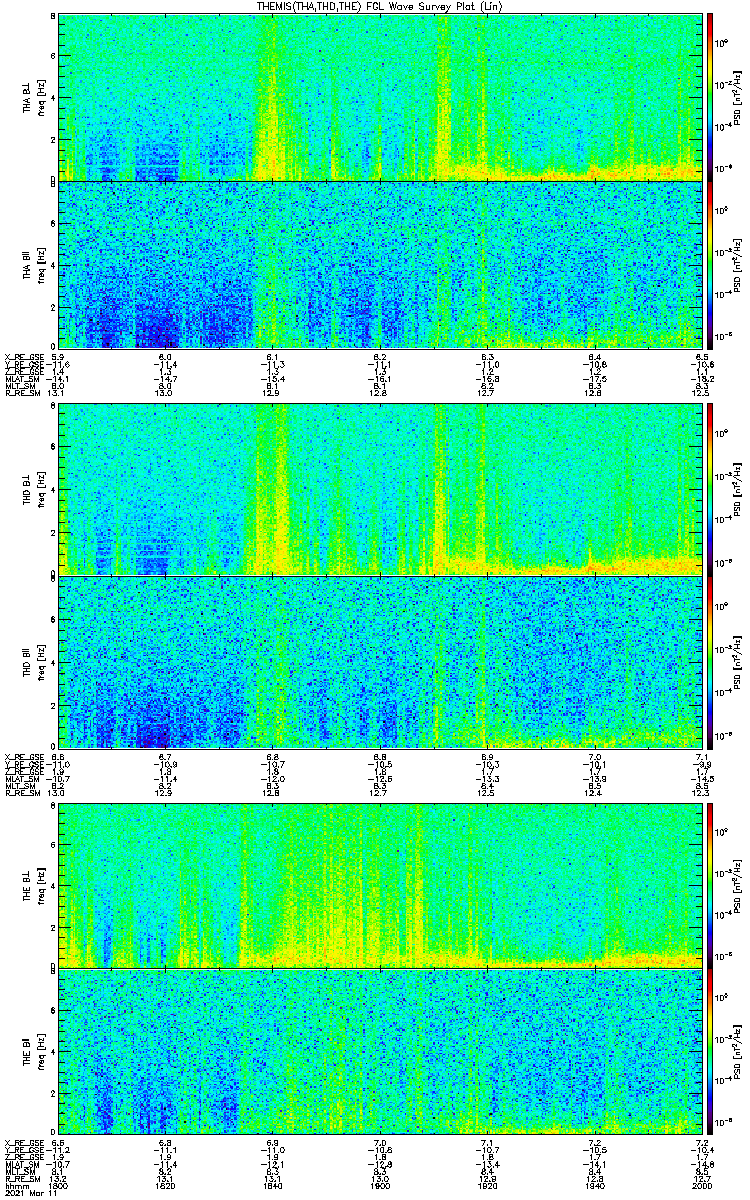The width and height of the screenshot is (750, 1200).
Task: Select the THD B-parallel spectrogram panel
Action: (381, 661)
